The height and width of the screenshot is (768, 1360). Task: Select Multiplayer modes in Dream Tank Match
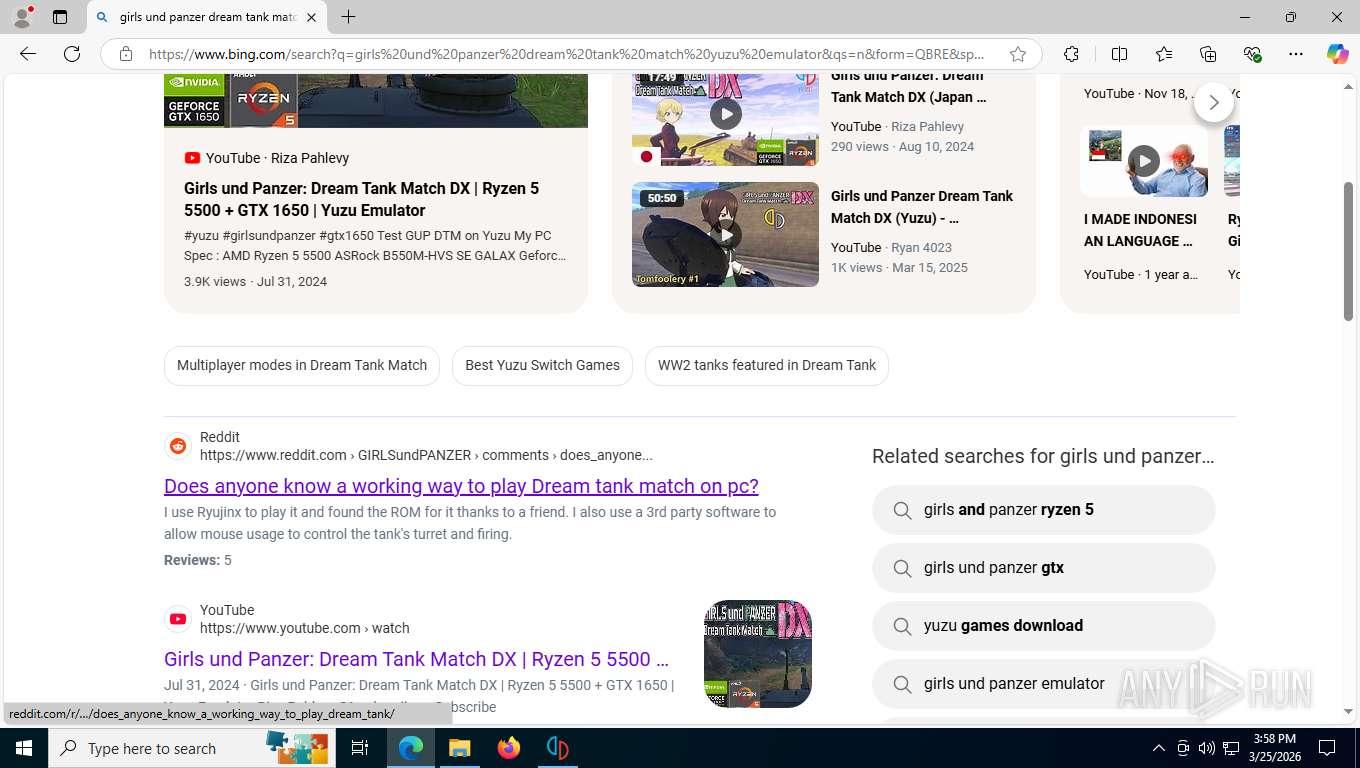[302, 365]
